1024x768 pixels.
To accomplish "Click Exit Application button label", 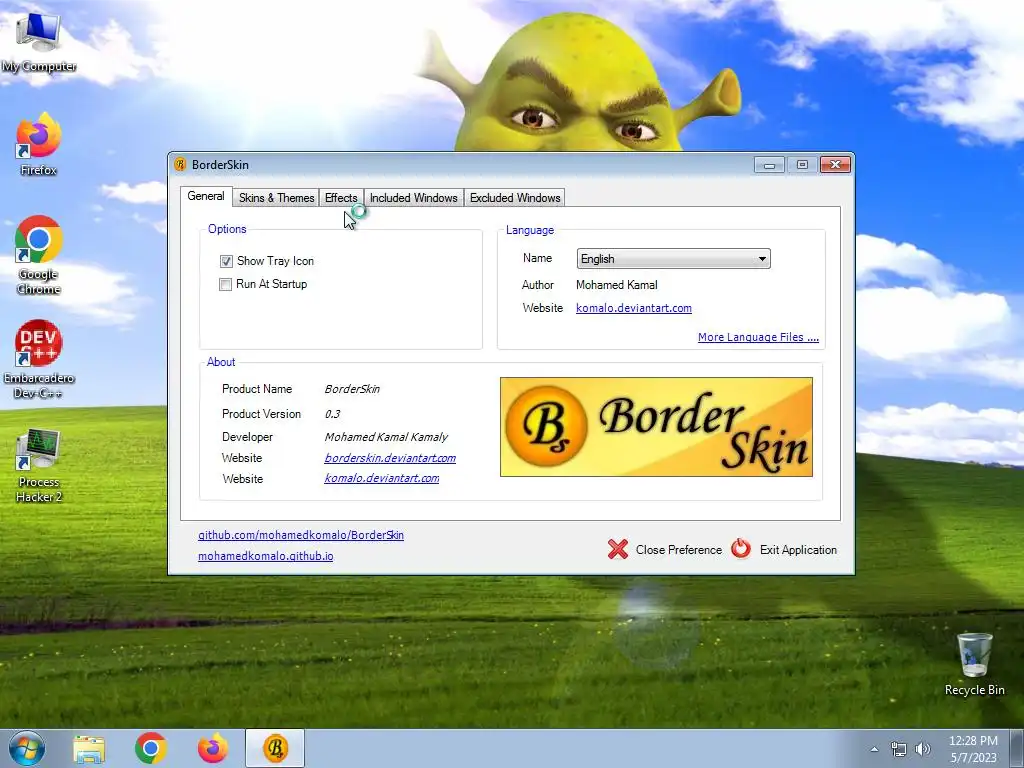I will point(798,550).
